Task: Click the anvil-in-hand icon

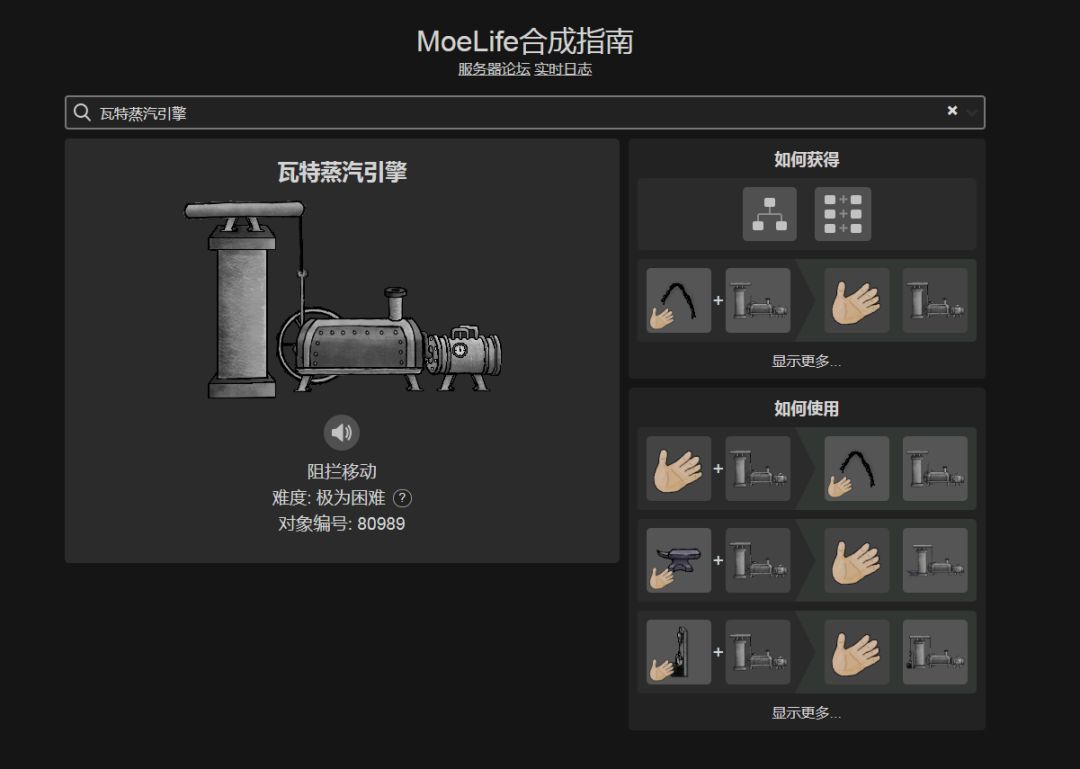Action: click(x=678, y=560)
